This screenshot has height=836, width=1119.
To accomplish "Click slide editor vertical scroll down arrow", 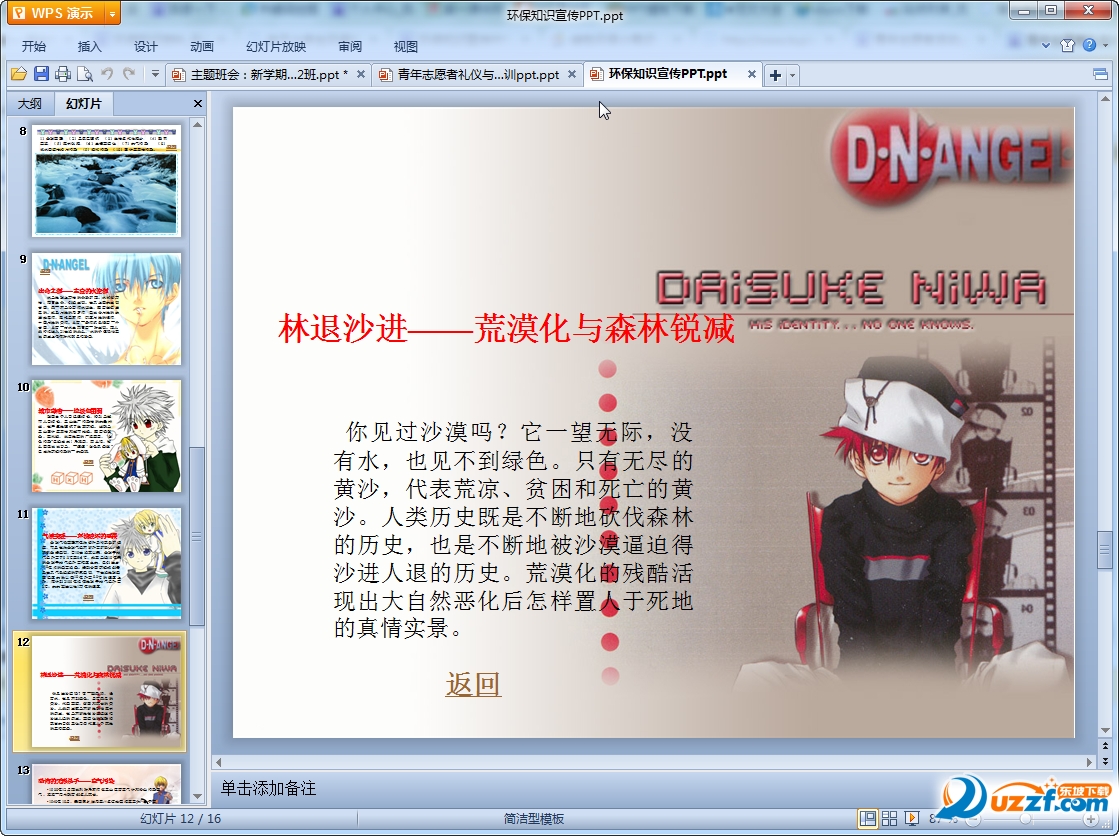I will coord(1105,730).
